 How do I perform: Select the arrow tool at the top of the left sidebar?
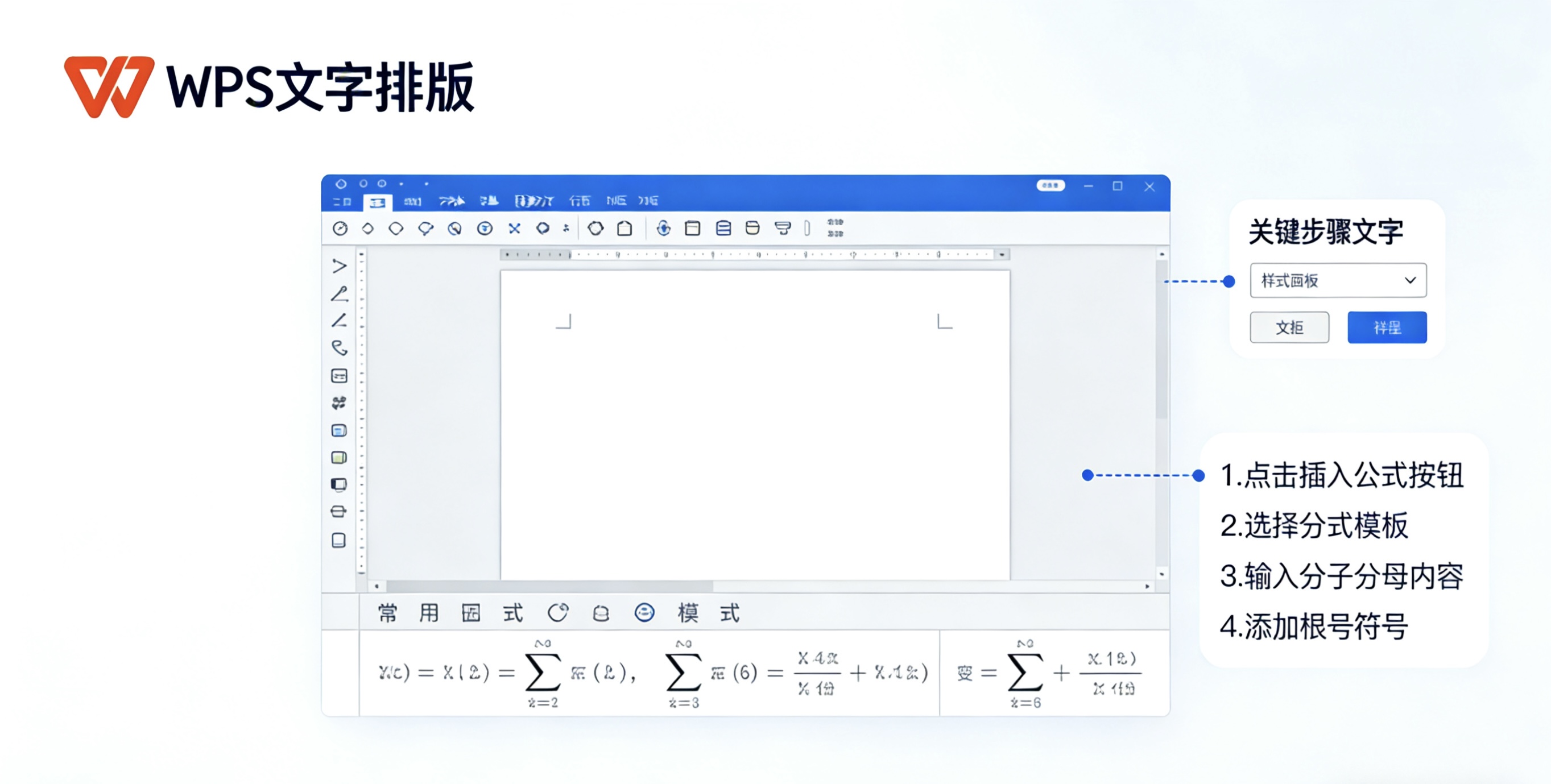point(339,267)
